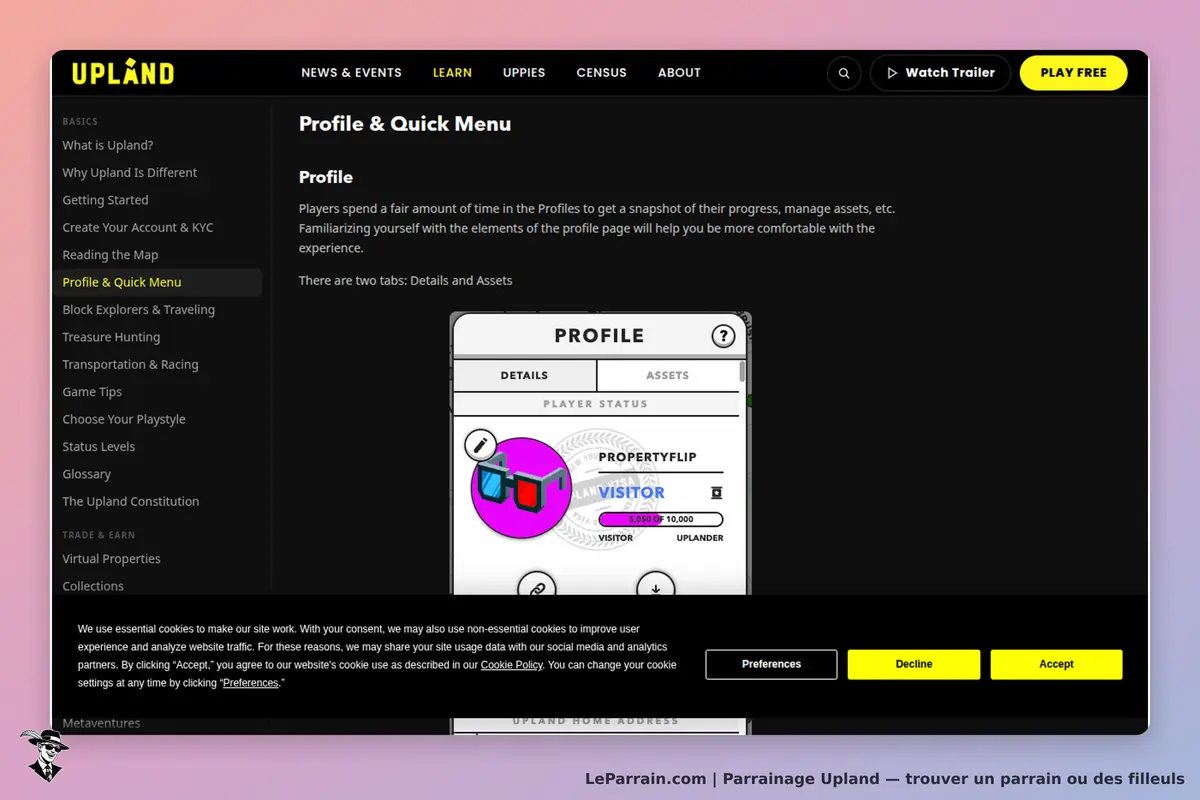
Task: Open Choose Your Playstyle page
Action: click(x=124, y=419)
